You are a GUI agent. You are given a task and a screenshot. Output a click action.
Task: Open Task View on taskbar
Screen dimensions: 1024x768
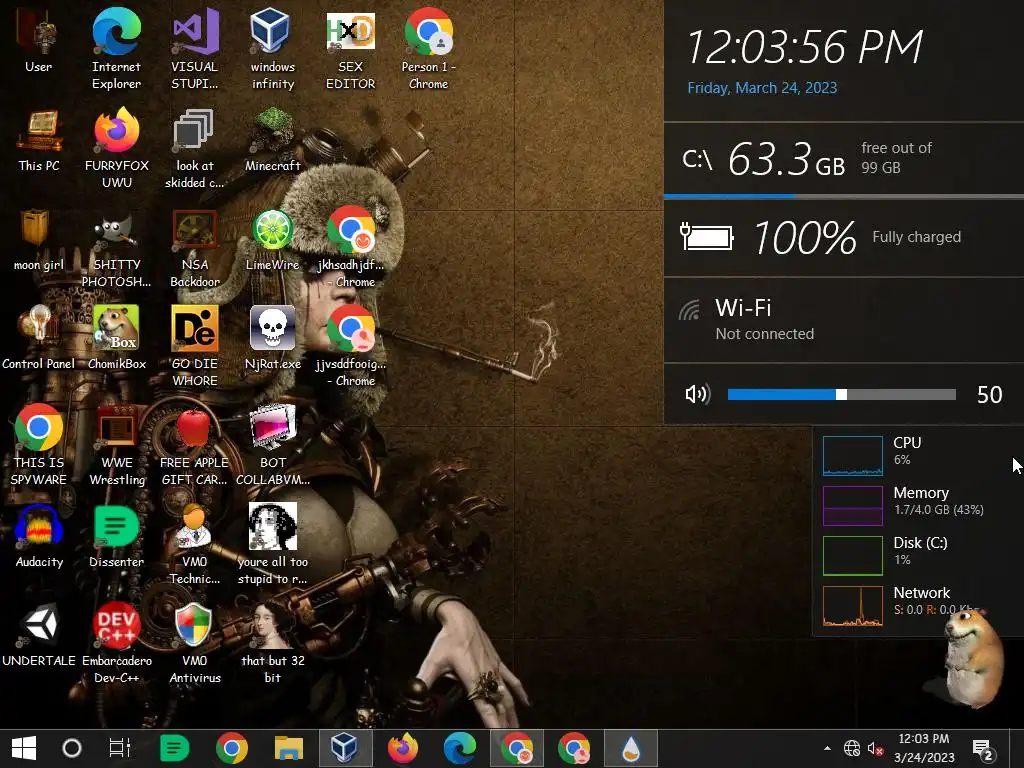(120, 748)
